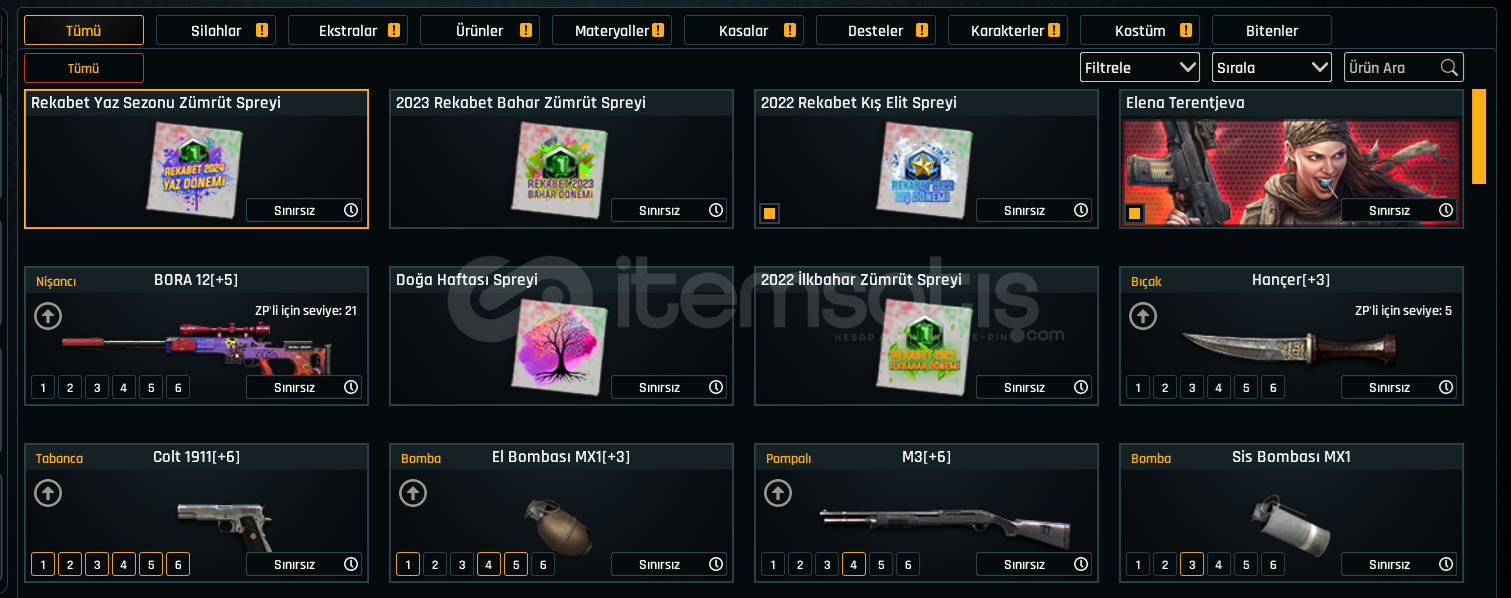Toggle the orange checkbox on Elena Terentjeva
This screenshot has height=598, width=1511.
[x=1134, y=213]
